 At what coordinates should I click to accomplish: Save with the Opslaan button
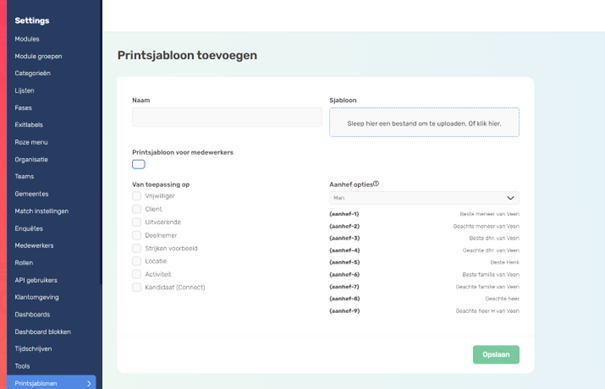click(496, 355)
